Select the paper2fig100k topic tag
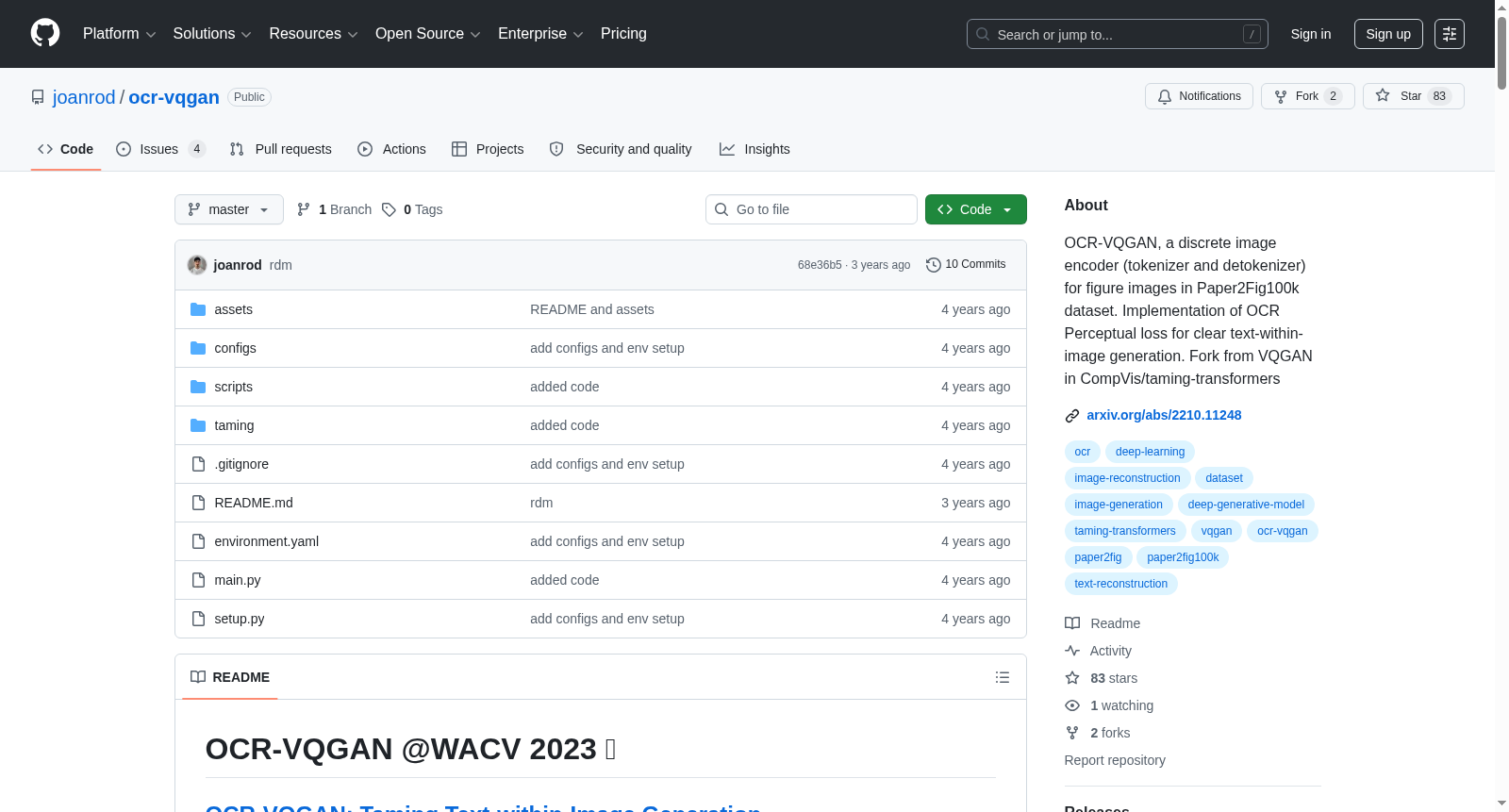 pos(1183,557)
